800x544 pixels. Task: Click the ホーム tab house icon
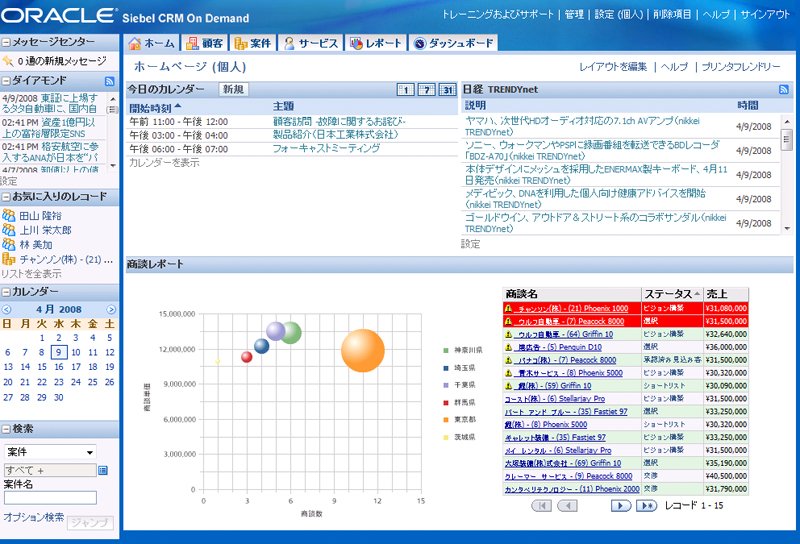[135, 43]
